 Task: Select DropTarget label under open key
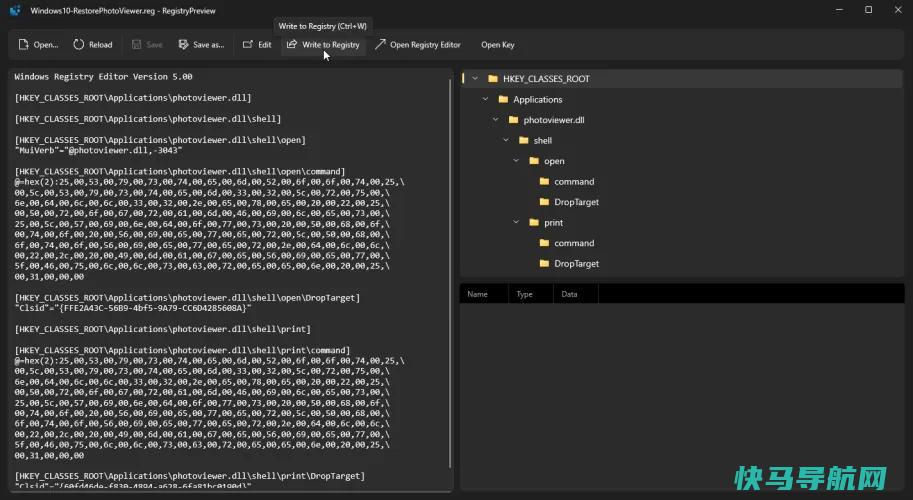pyautogui.click(x=576, y=202)
